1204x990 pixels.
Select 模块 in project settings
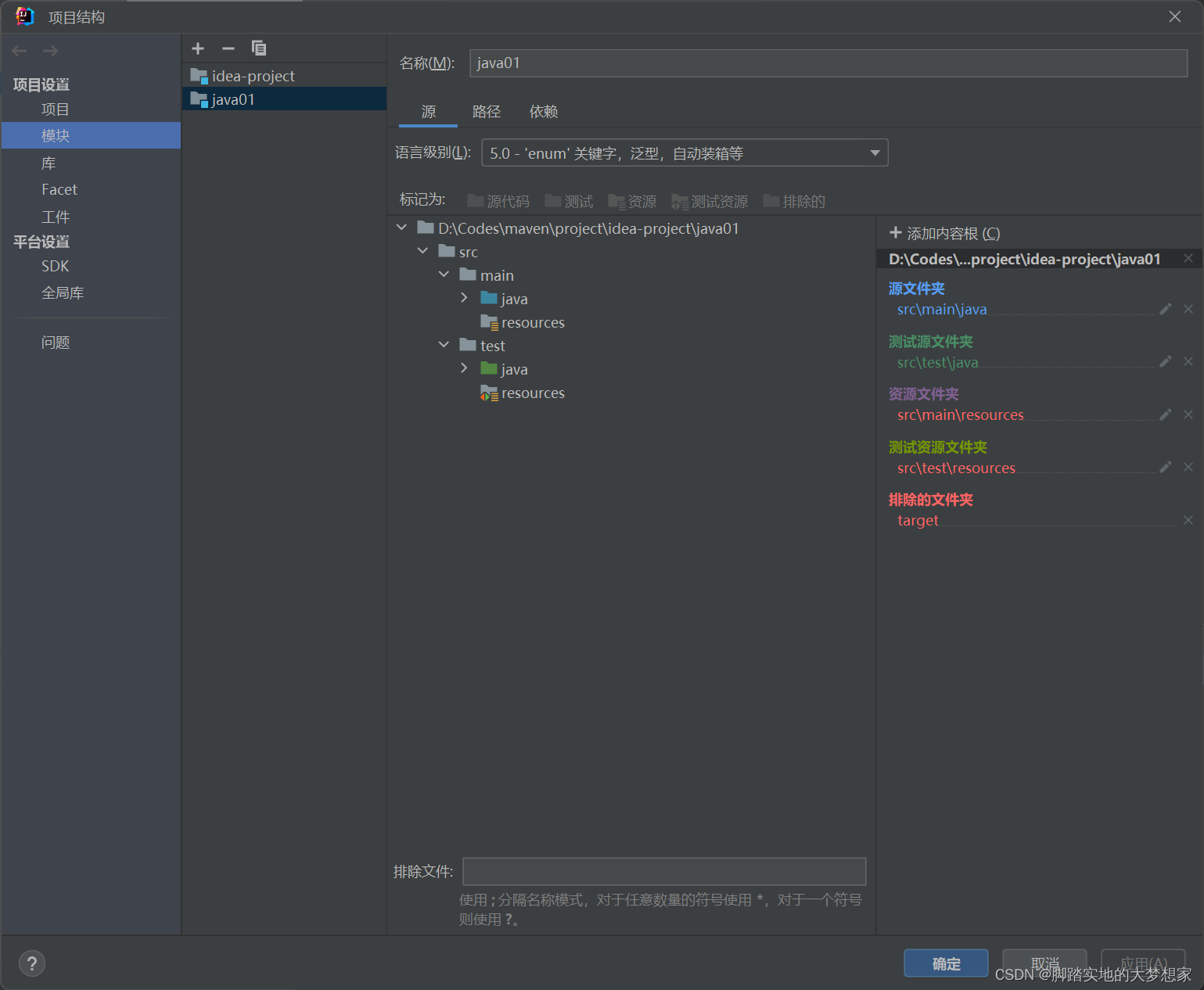tap(91, 135)
